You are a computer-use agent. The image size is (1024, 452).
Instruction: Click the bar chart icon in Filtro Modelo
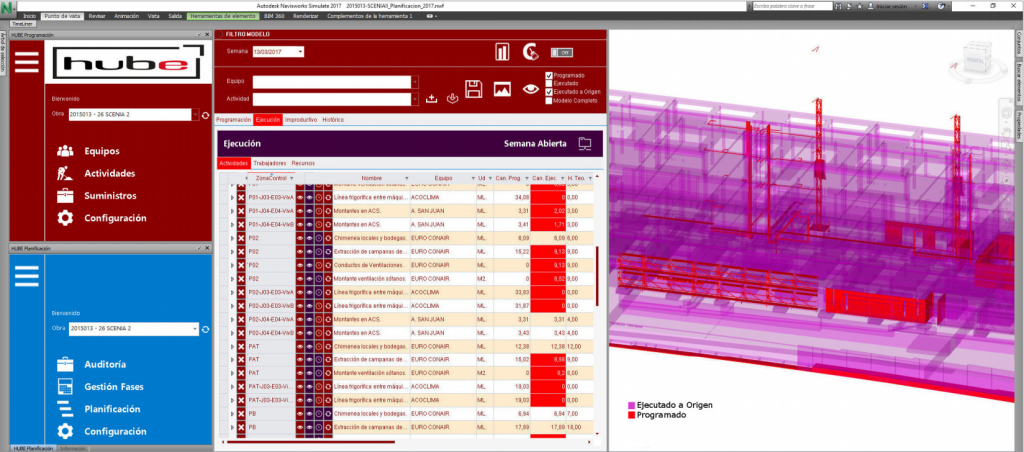[x=502, y=52]
